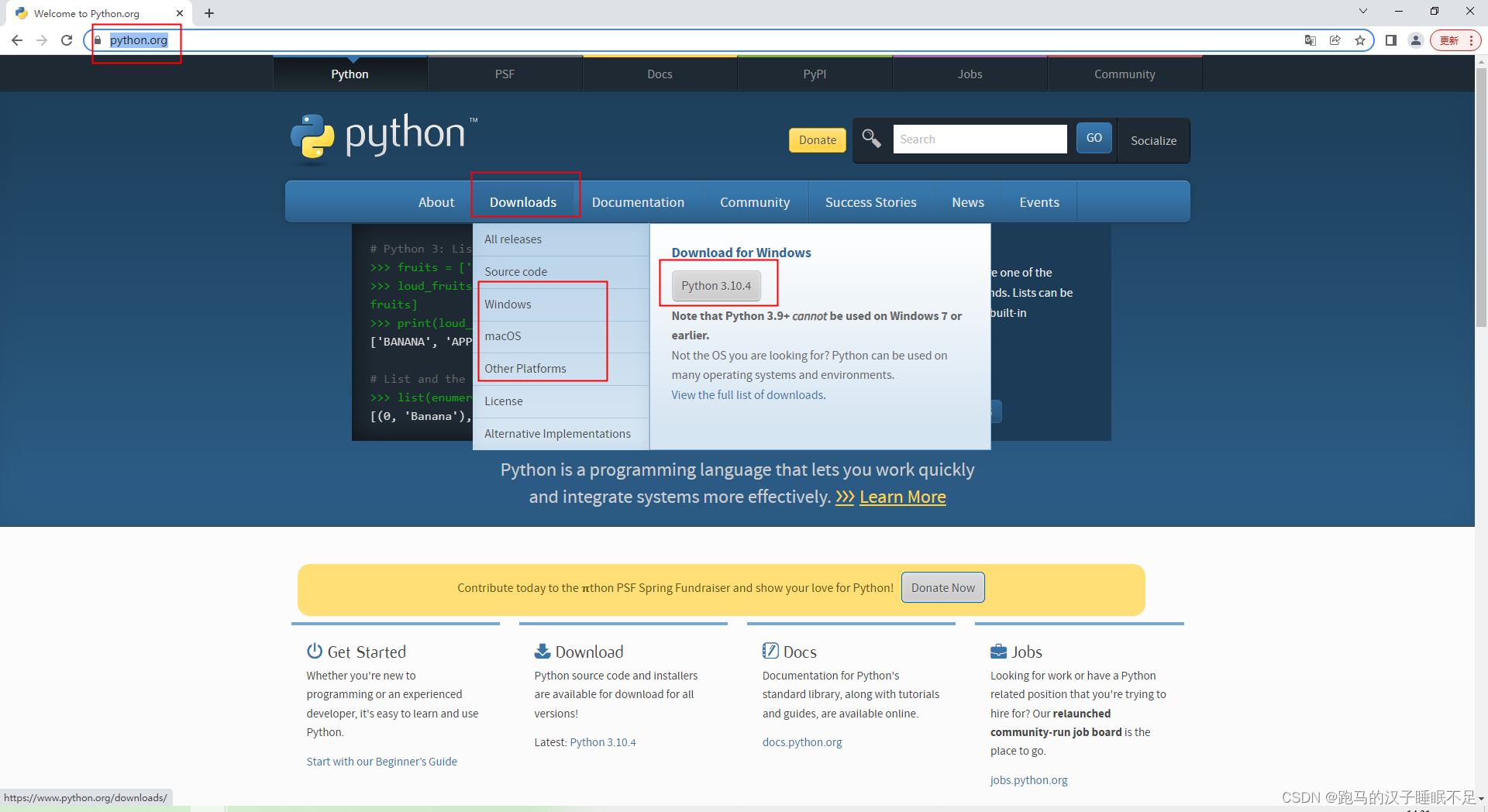Choose License from Downloads menu
The height and width of the screenshot is (812, 1488).
pyautogui.click(x=561, y=401)
